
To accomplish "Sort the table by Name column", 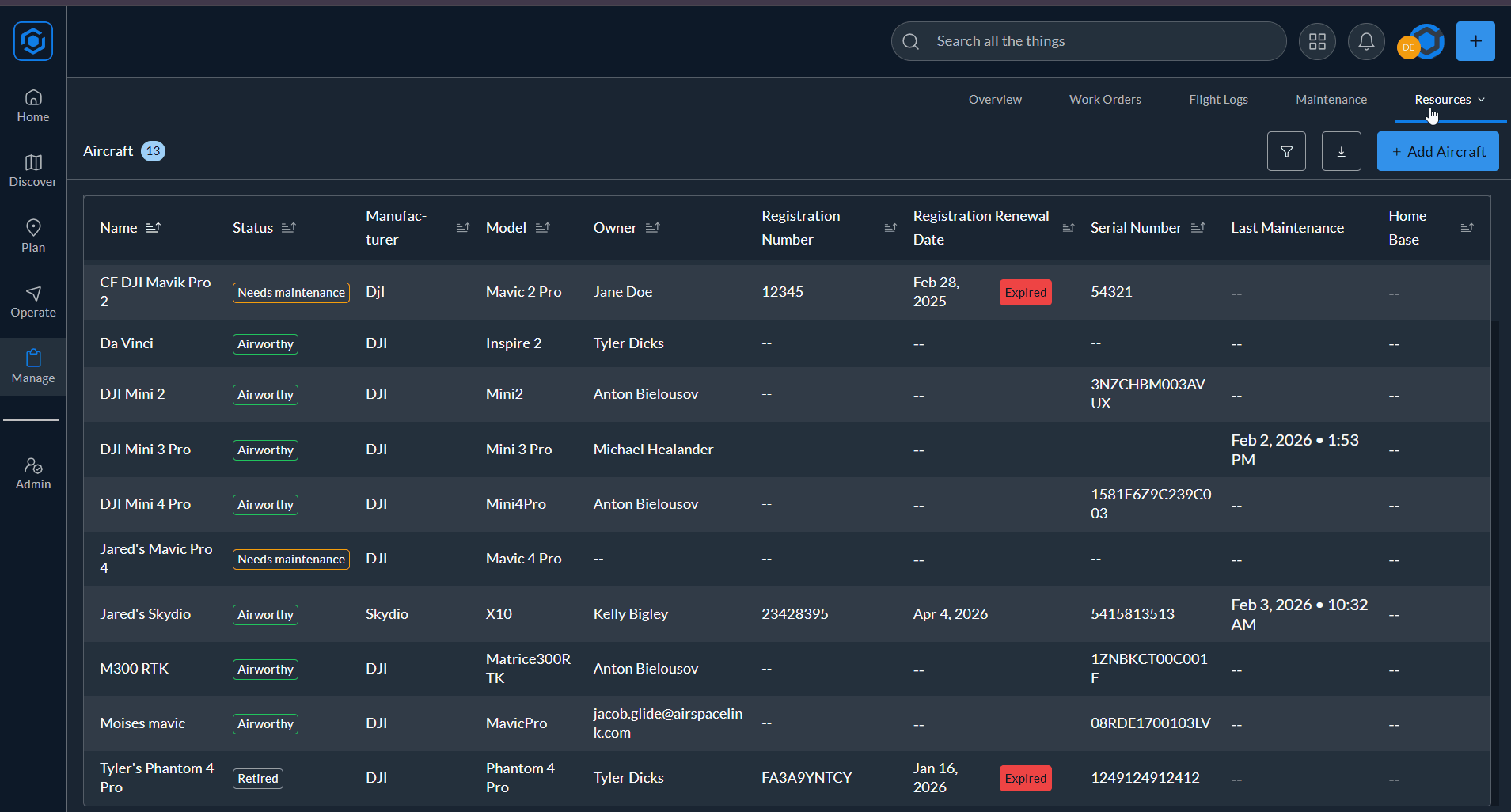I will tap(154, 228).
